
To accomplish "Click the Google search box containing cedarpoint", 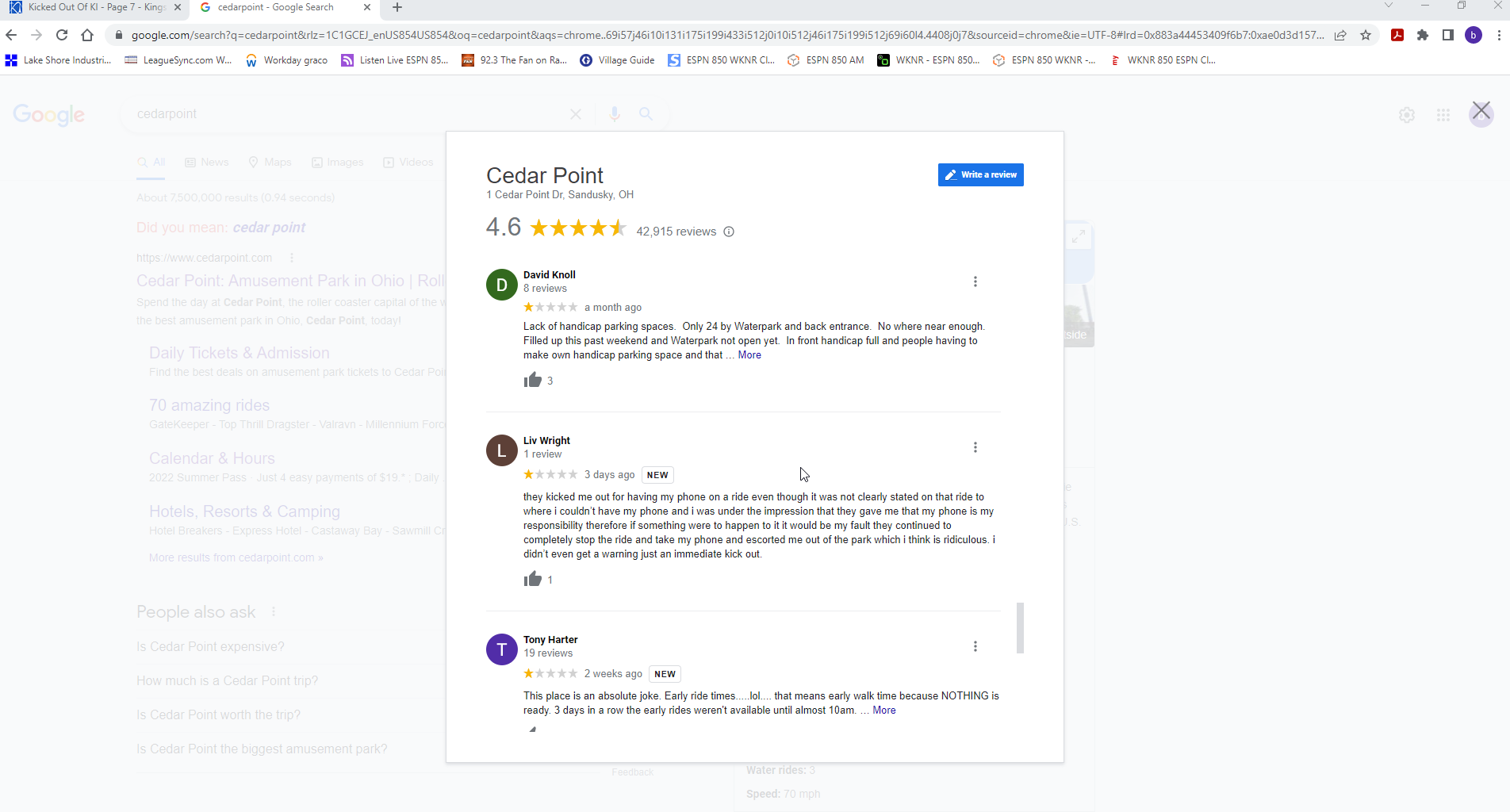I will click(x=349, y=114).
